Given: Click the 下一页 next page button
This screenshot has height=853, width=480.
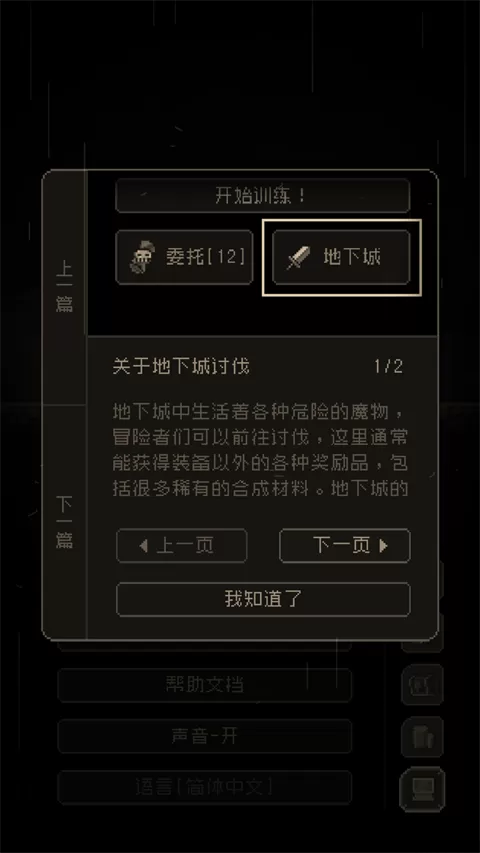Looking at the screenshot, I should (344, 546).
